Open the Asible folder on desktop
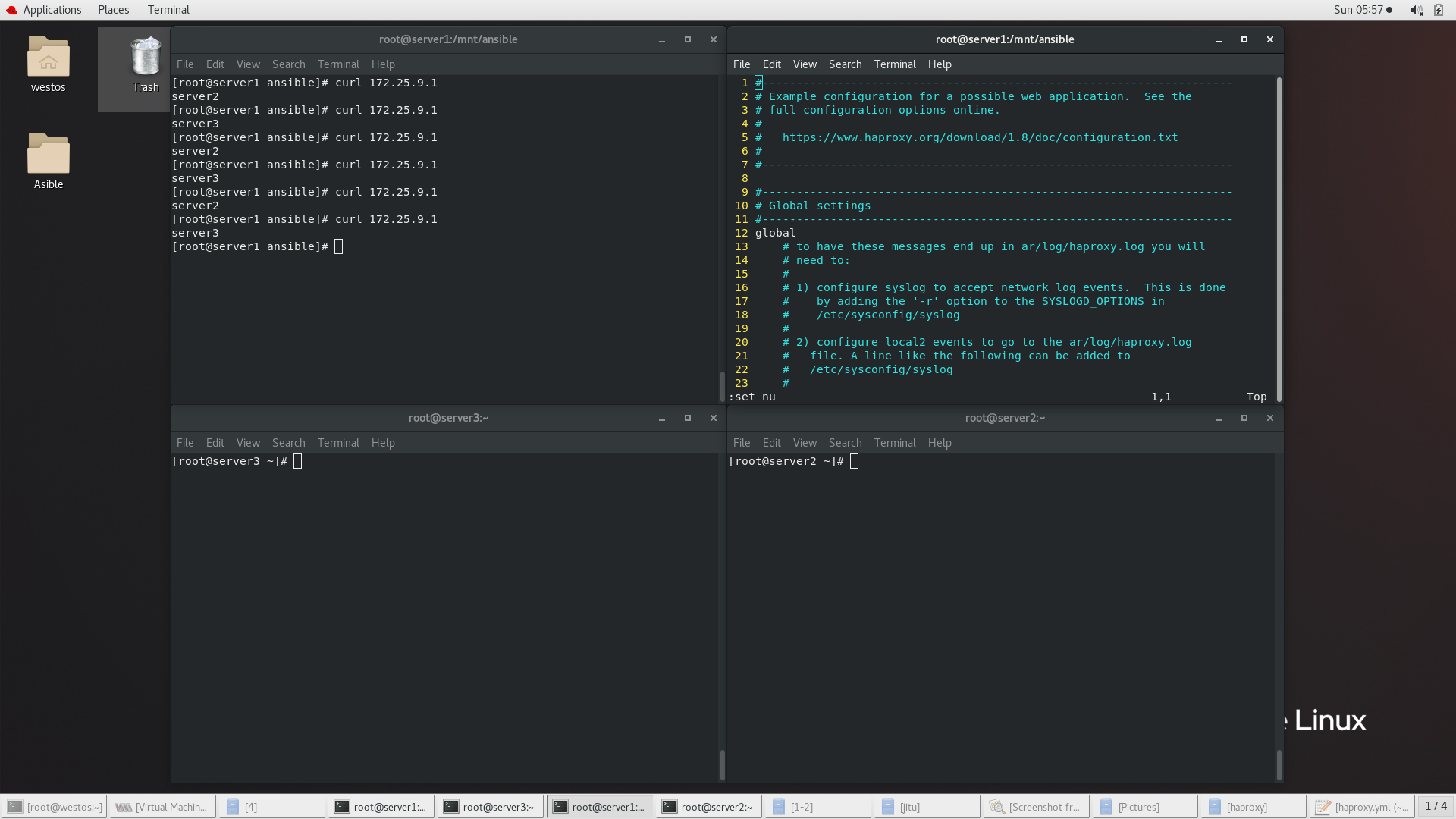The image size is (1456, 819). (48, 155)
